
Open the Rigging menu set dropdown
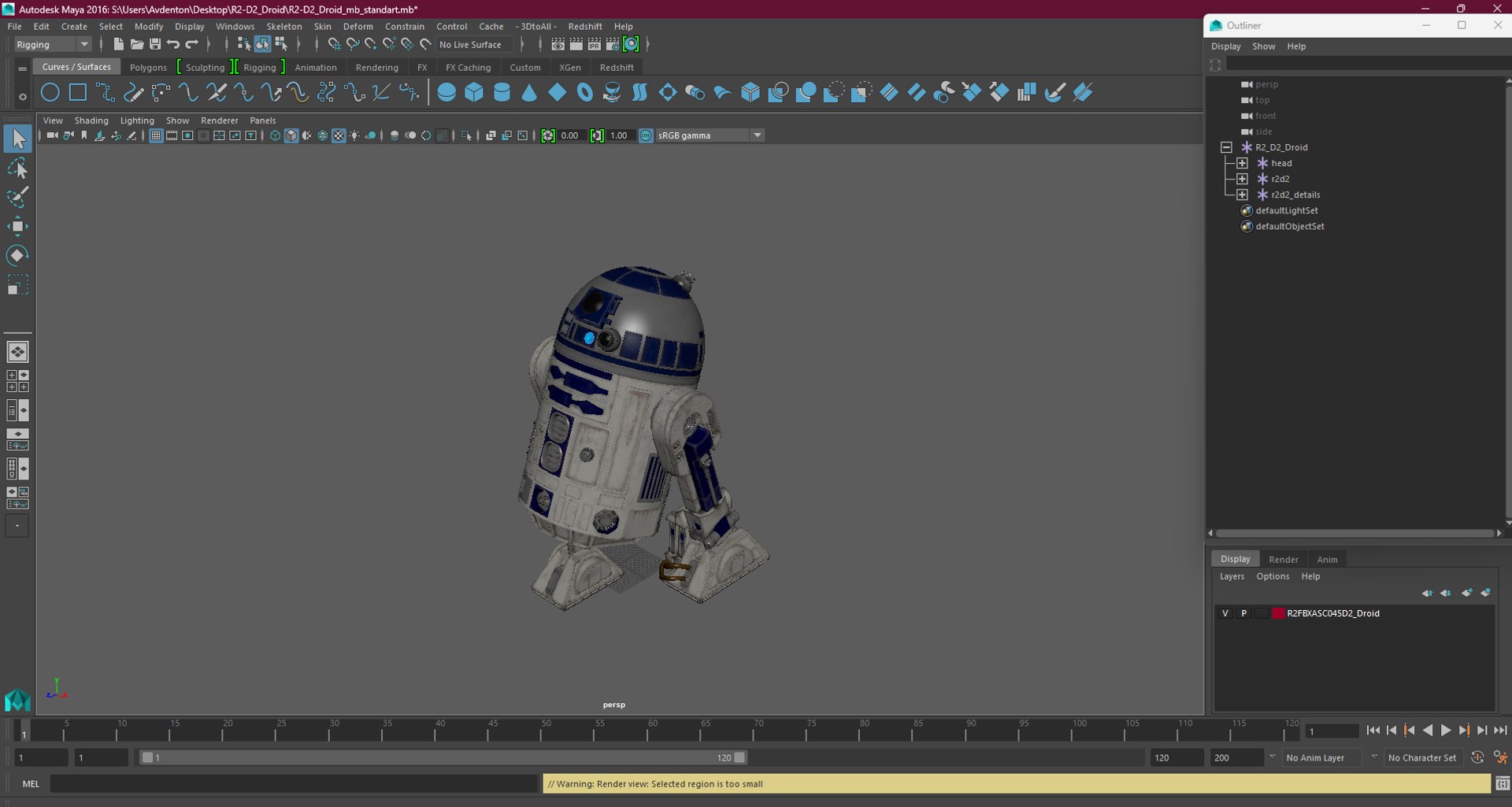pyautogui.click(x=52, y=44)
